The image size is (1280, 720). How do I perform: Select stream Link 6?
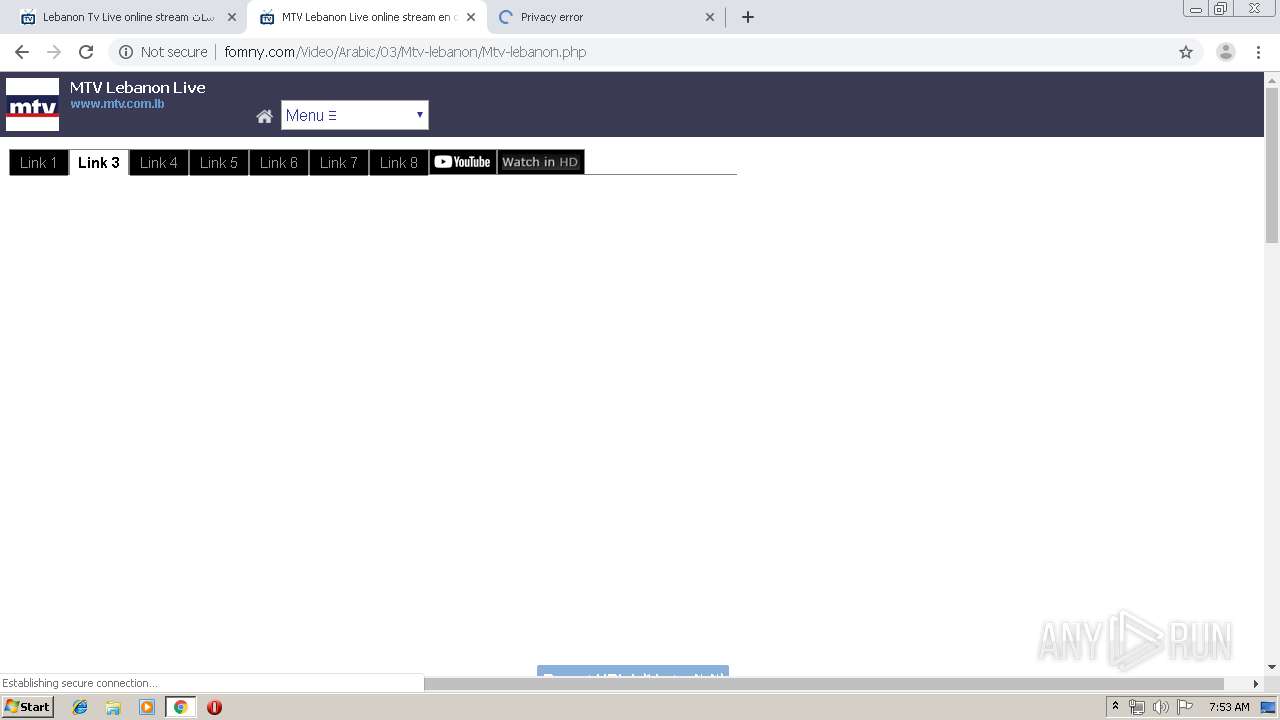[279, 162]
